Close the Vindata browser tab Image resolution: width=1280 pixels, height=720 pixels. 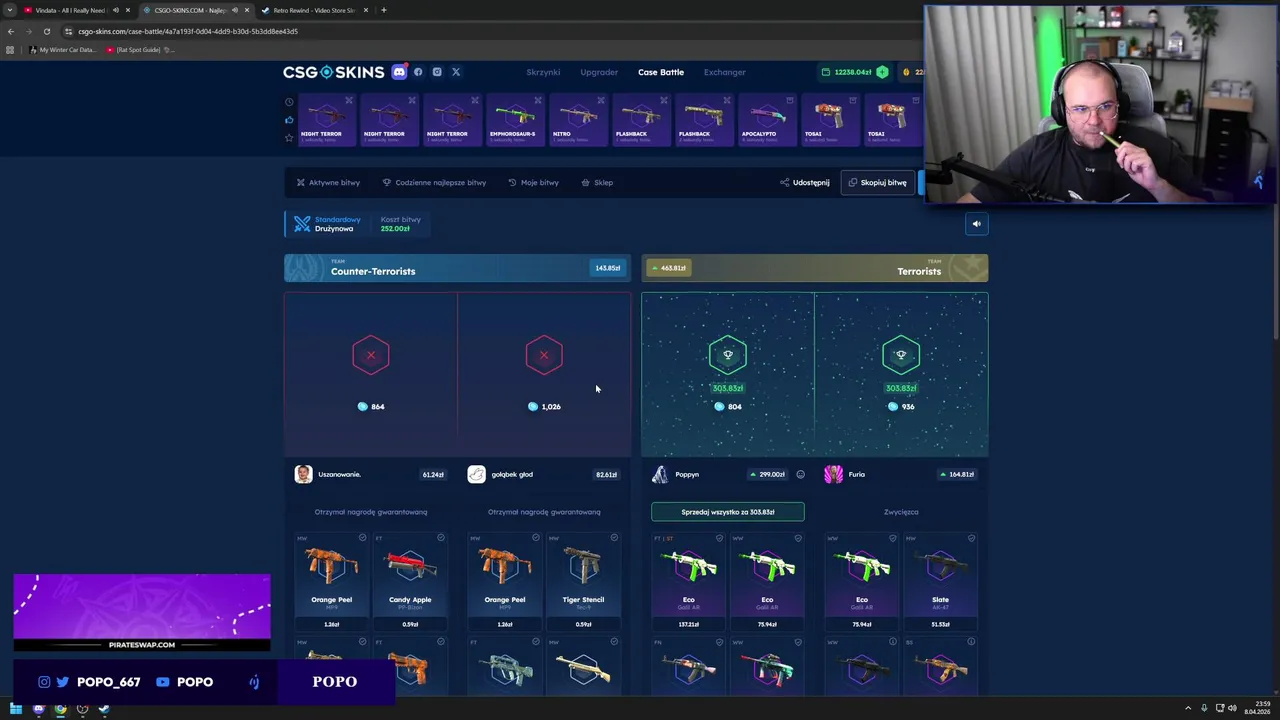pos(127,10)
